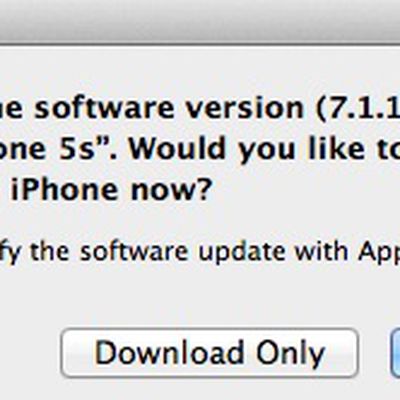Click the word "like" in the prompt
This screenshot has height=400, width=400.
(336, 147)
